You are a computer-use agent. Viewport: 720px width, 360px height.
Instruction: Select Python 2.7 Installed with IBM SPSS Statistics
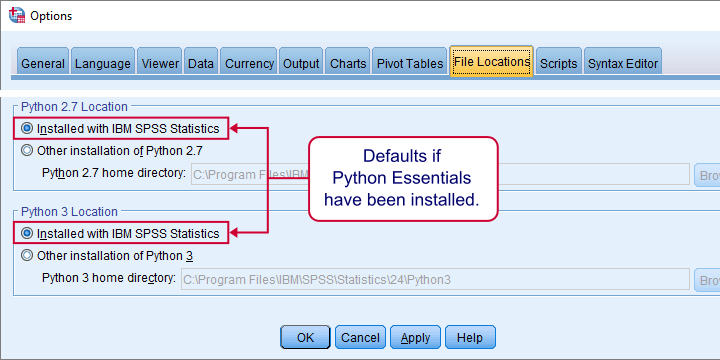121,129
